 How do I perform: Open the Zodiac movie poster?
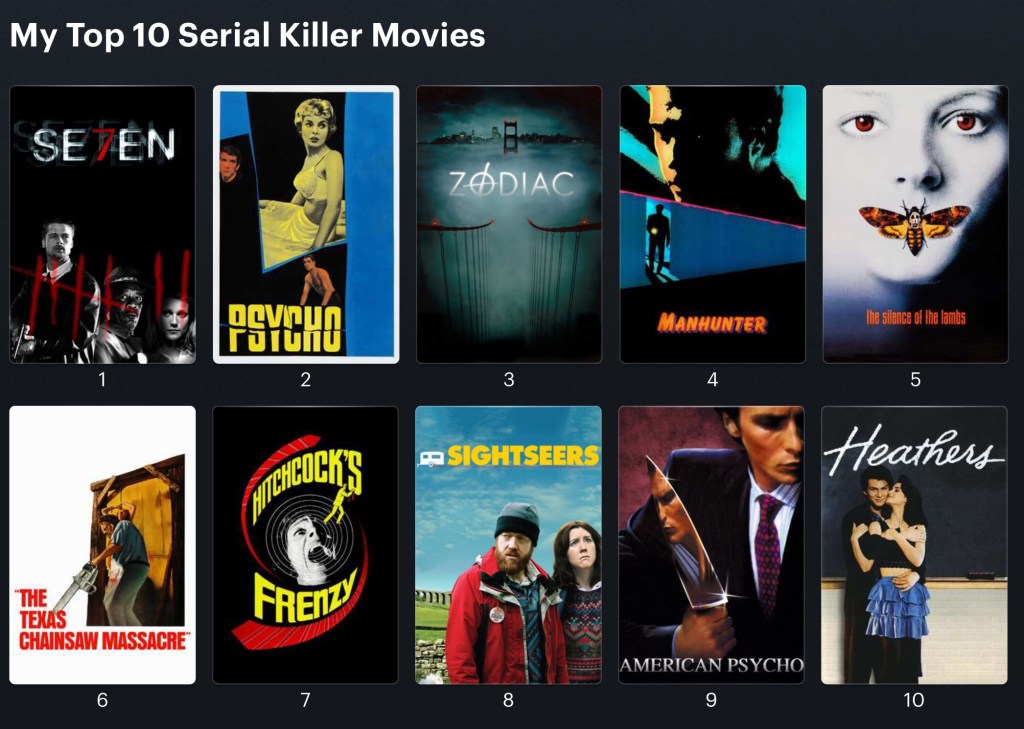tap(509, 224)
